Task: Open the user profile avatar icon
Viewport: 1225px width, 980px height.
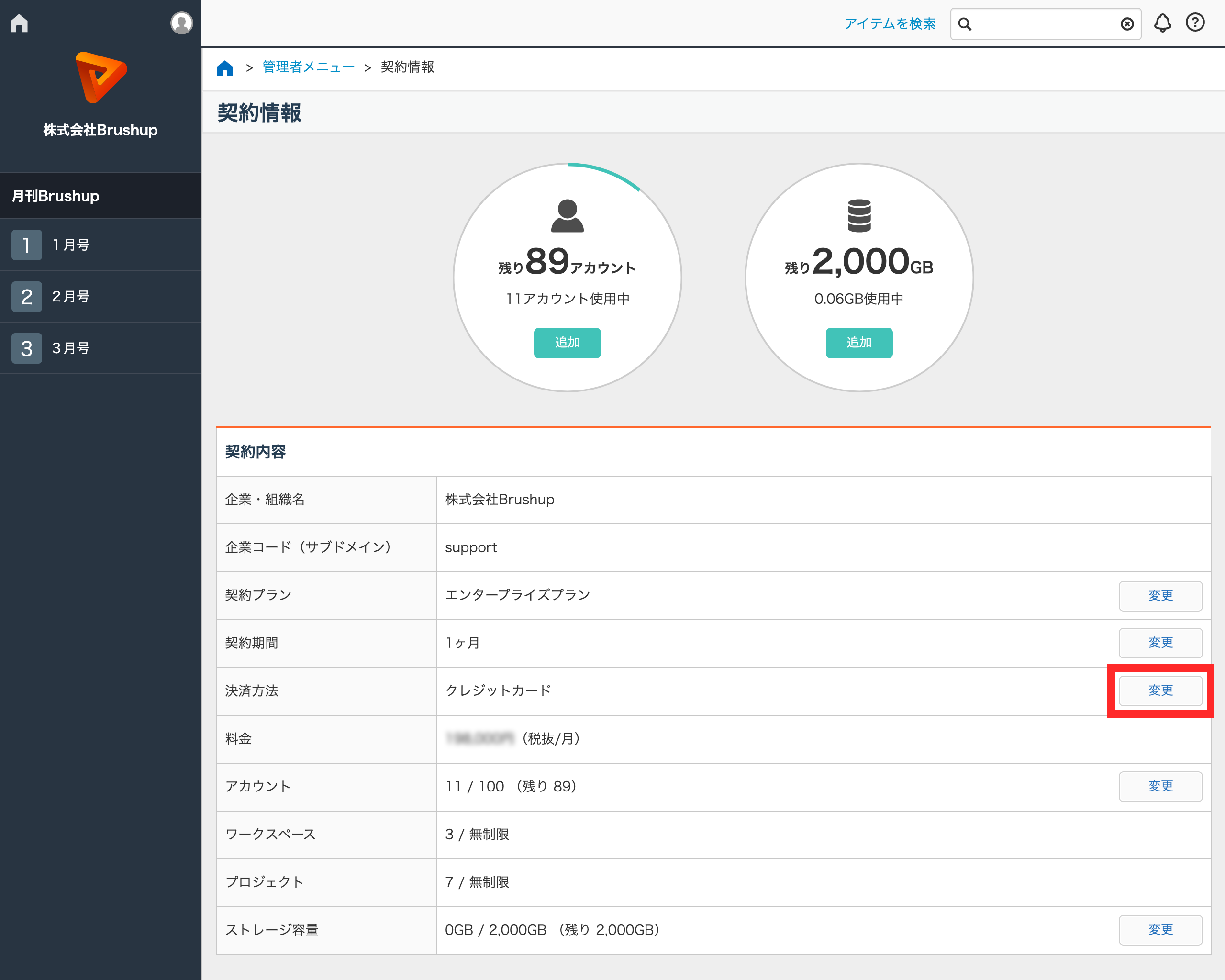Action: pos(181,23)
